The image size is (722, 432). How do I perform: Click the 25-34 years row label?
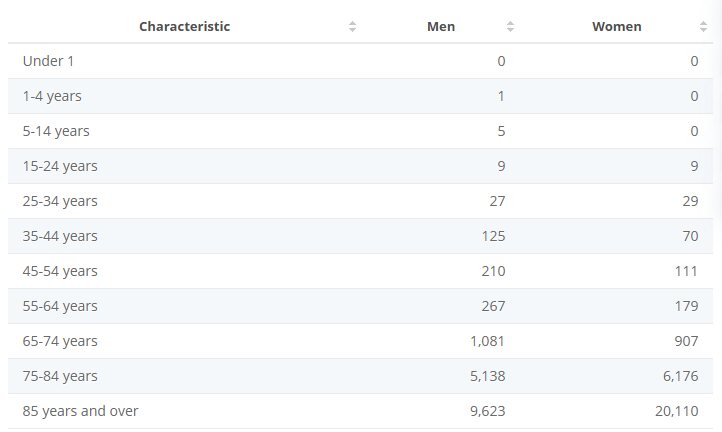pos(60,201)
